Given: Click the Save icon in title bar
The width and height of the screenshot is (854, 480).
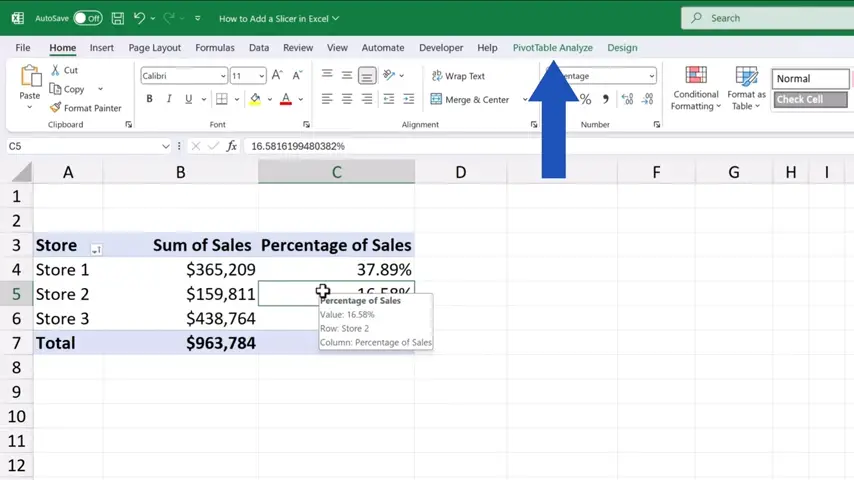Looking at the screenshot, I should click(118, 18).
